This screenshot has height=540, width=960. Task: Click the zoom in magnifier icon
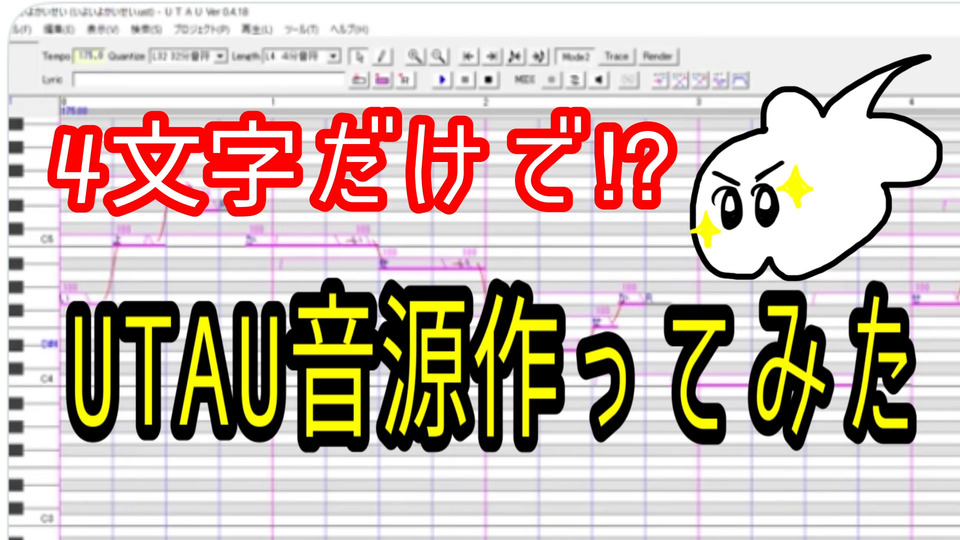(414, 56)
